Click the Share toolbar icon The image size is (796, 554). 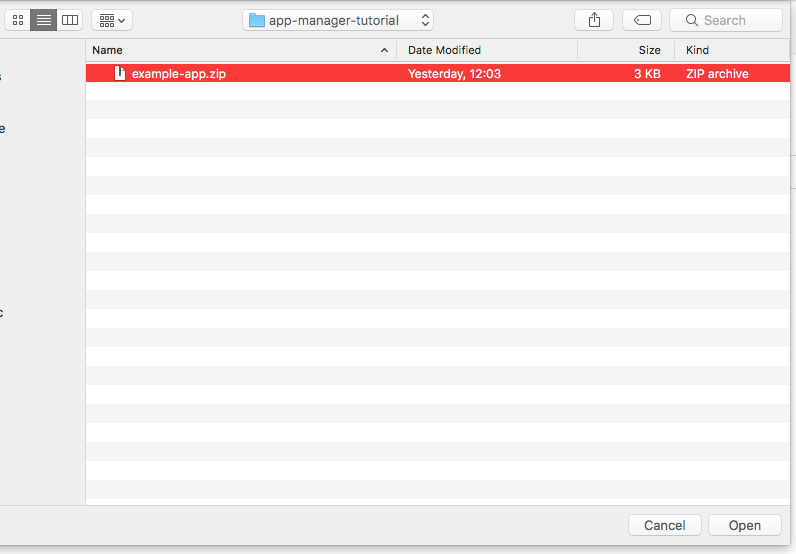[x=594, y=20]
